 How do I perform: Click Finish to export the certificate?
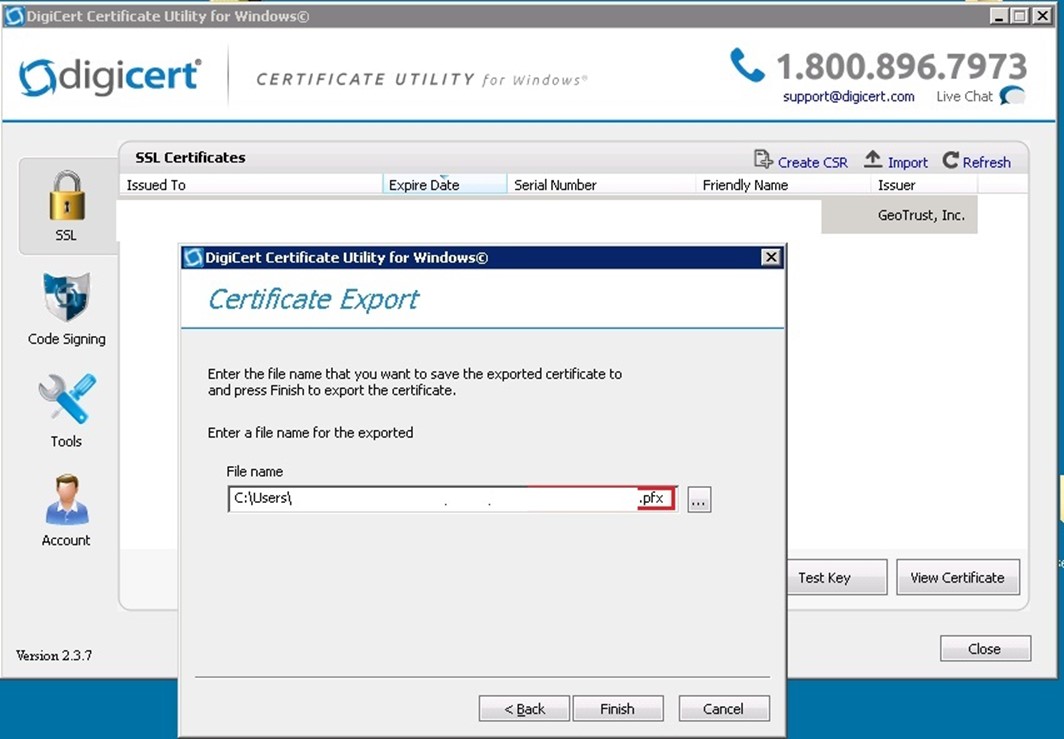tap(618, 708)
